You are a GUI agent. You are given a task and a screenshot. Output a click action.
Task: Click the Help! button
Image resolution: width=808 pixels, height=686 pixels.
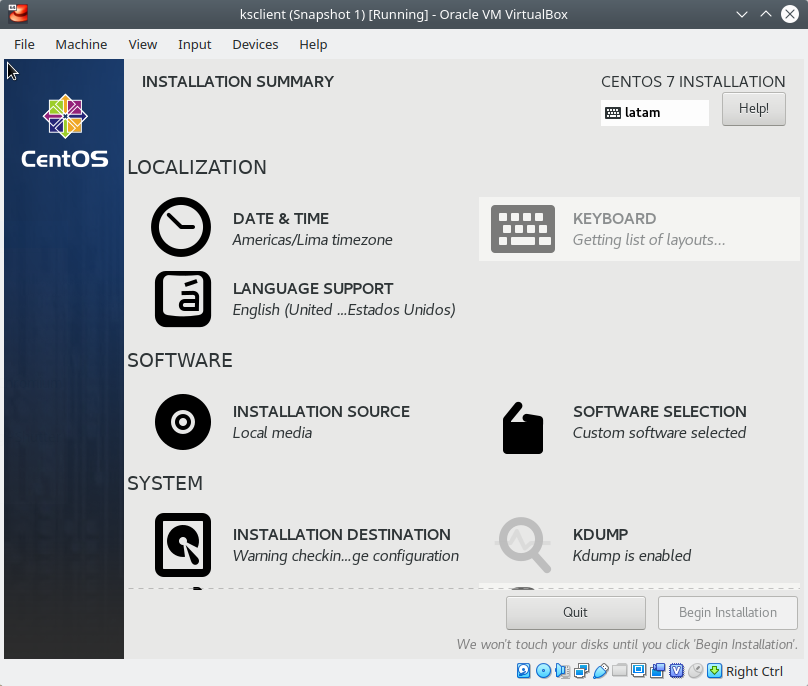(x=753, y=109)
